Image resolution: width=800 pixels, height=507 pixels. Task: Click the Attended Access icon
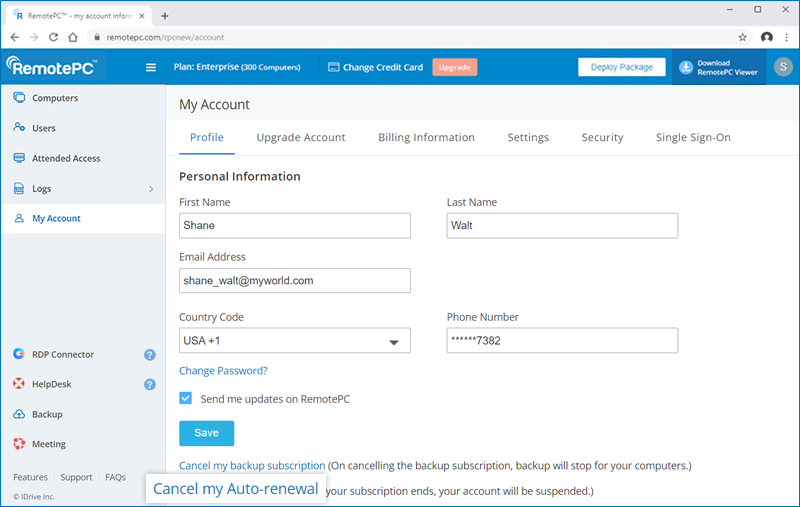pos(19,158)
